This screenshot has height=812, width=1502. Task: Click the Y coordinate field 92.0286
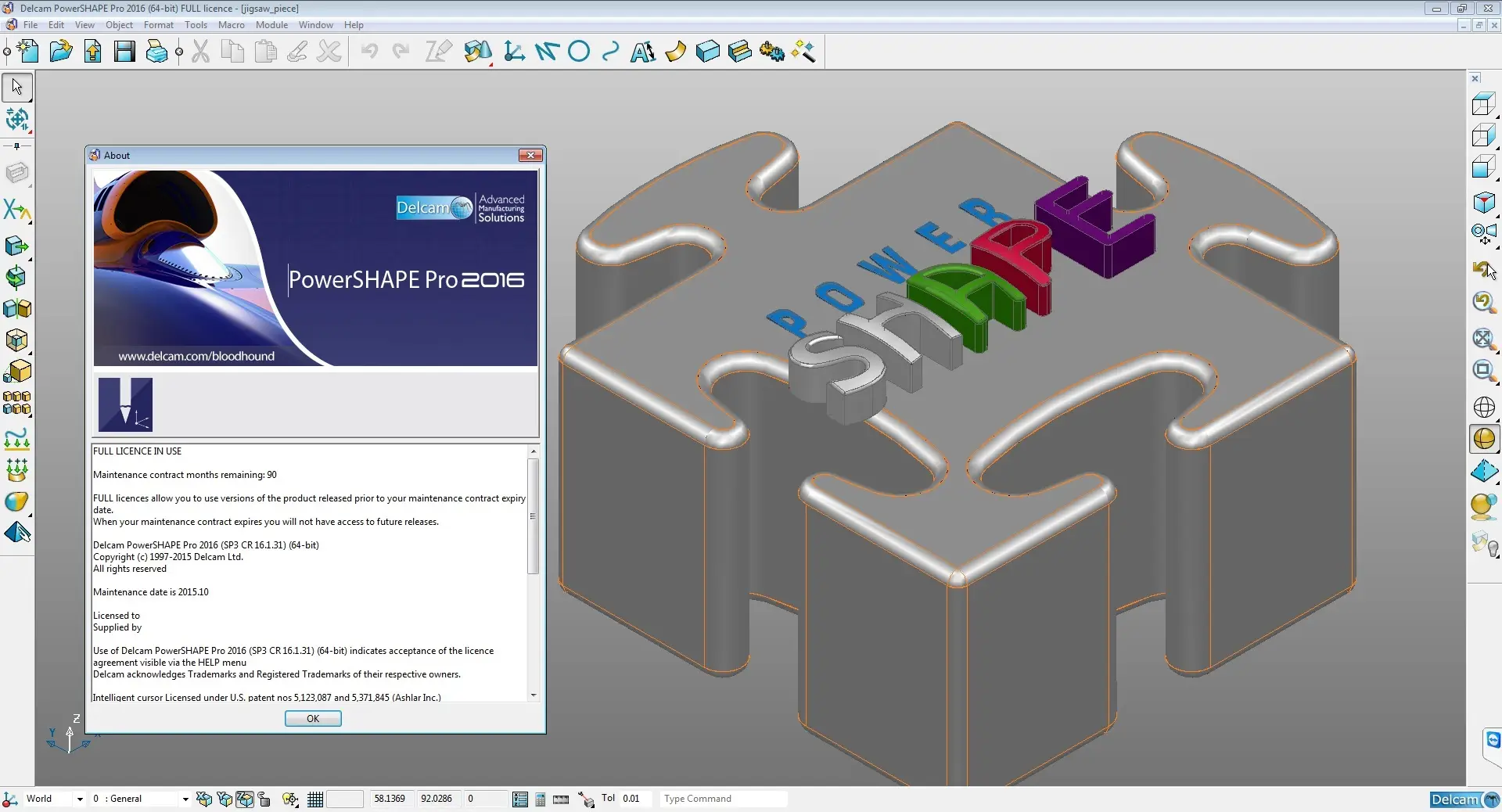click(x=437, y=799)
